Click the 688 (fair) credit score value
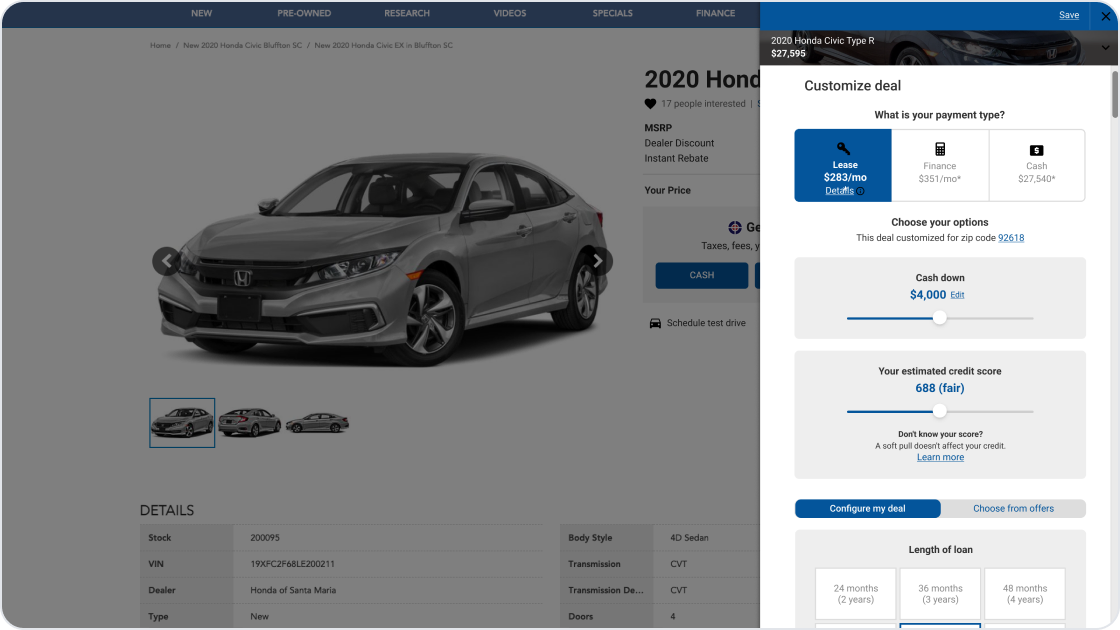This screenshot has height=630, width=1120. click(x=940, y=388)
